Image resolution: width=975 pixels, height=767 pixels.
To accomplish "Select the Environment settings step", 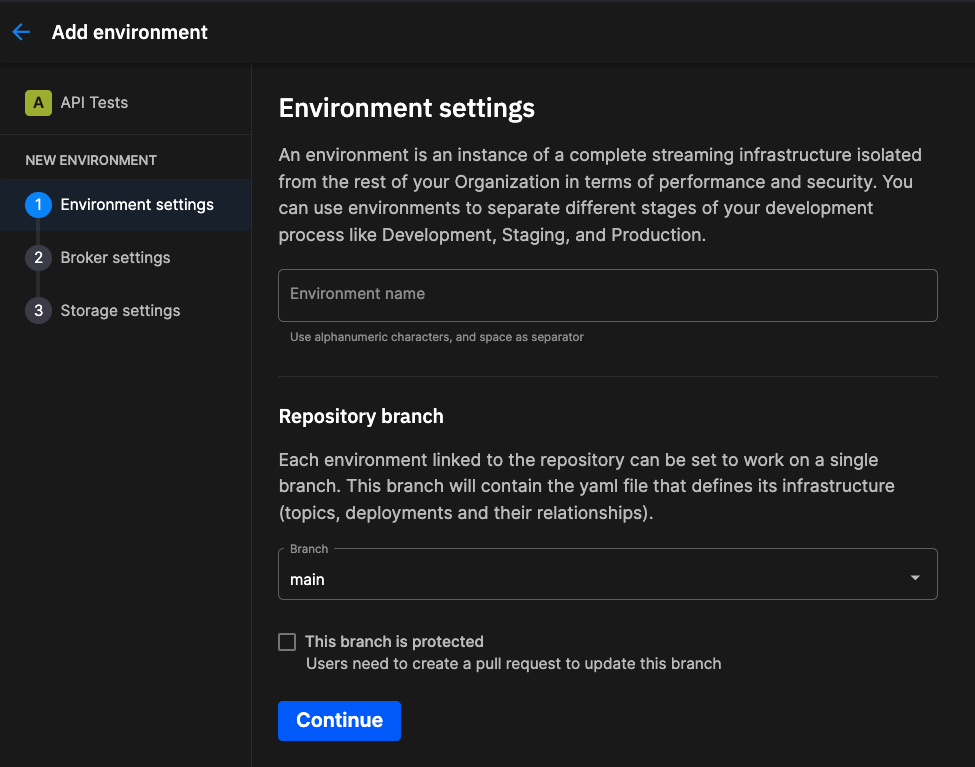I will [x=137, y=205].
